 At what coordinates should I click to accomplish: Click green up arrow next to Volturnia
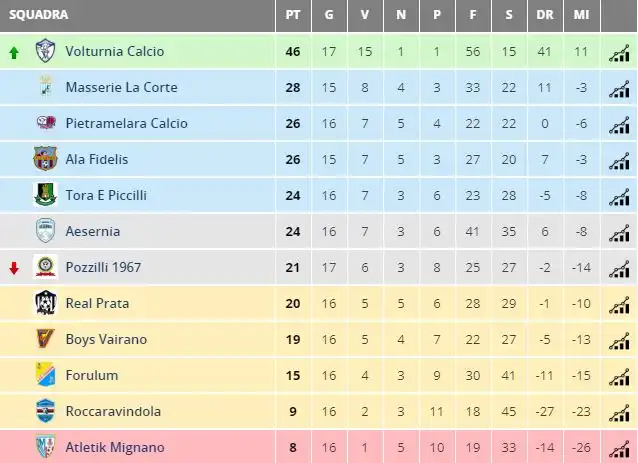pyautogui.click(x=14, y=52)
